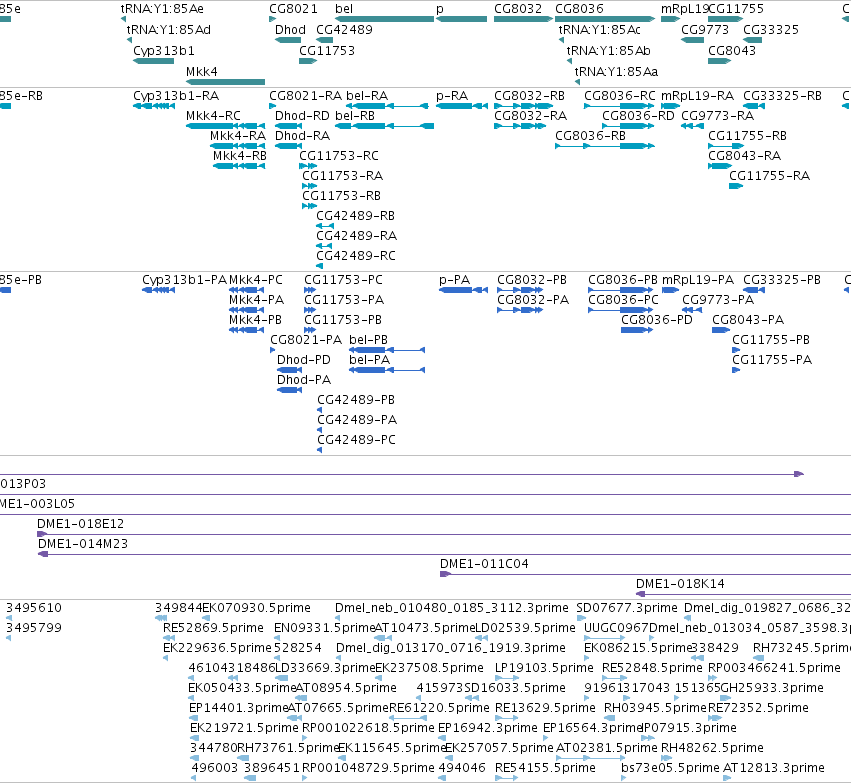Image resolution: width=851 pixels, height=783 pixels.
Task: Open the DME1-018E12 clone label
Action: pos(80,524)
